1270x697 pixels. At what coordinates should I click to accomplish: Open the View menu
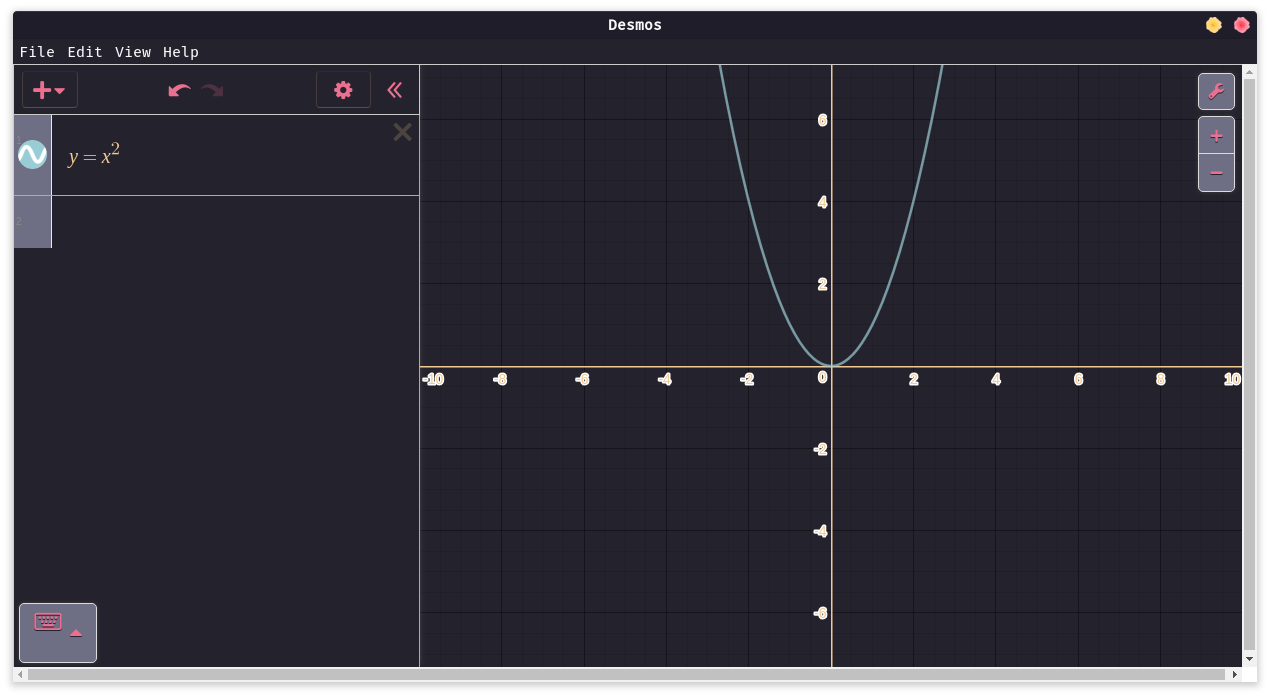point(133,52)
